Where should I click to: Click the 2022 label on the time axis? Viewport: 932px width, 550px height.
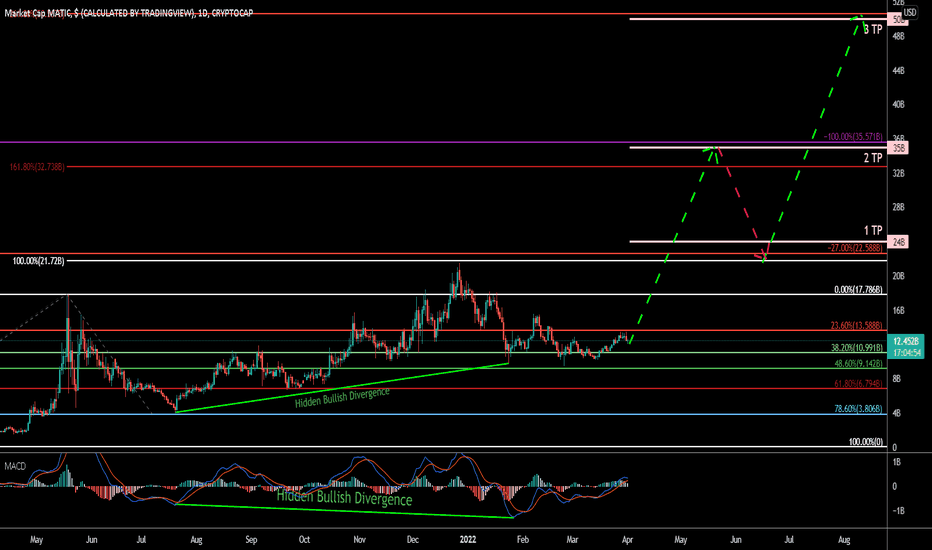468,540
